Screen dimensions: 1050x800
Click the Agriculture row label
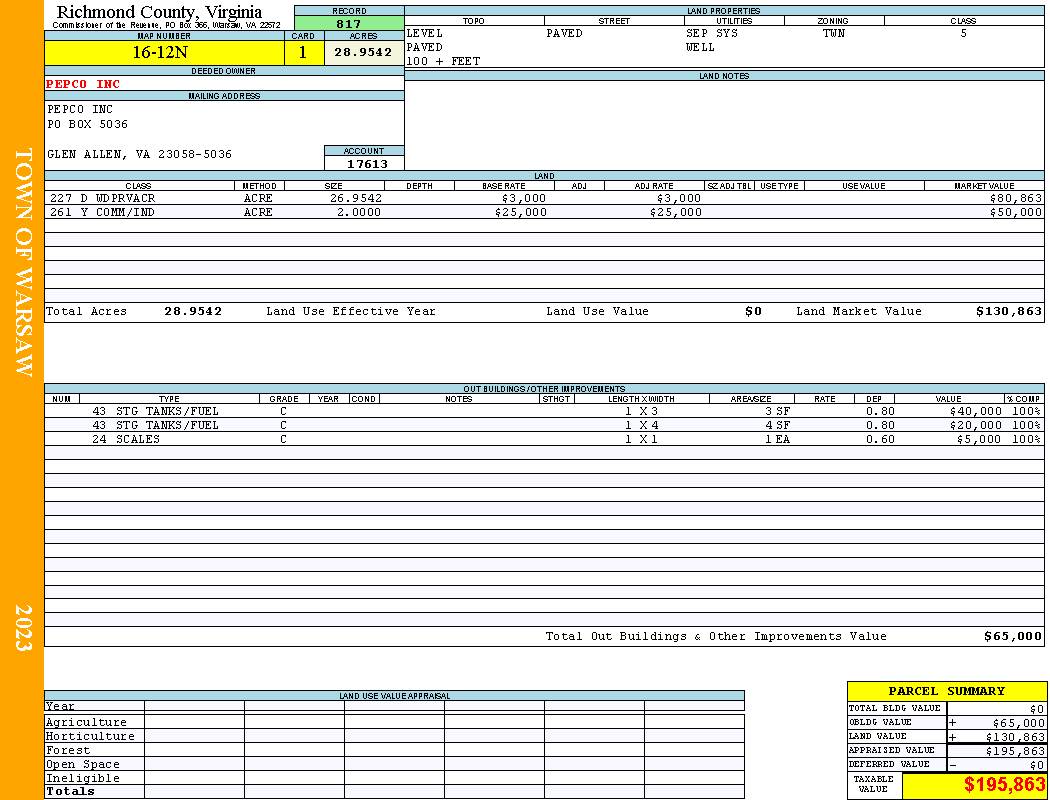(x=86, y=722)
